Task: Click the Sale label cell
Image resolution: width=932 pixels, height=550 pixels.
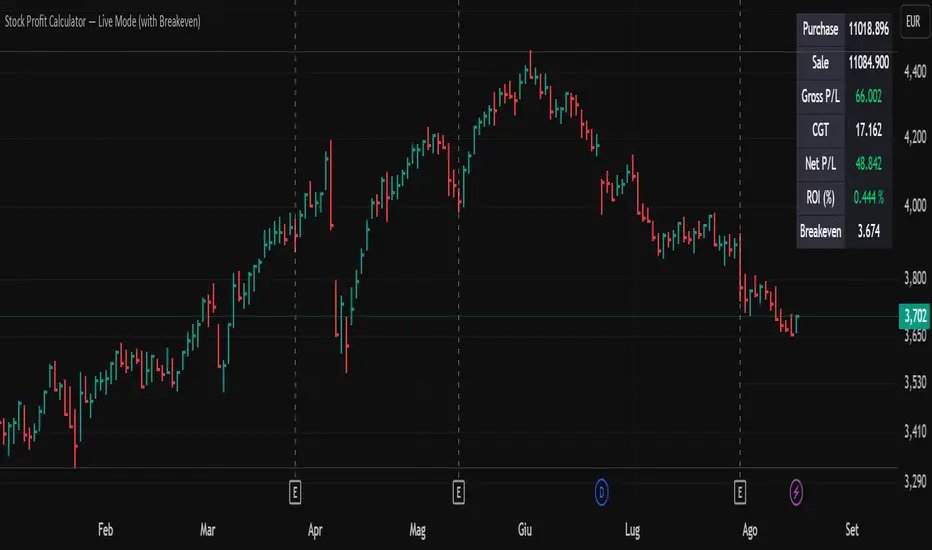Action: [x=820, y=63]
